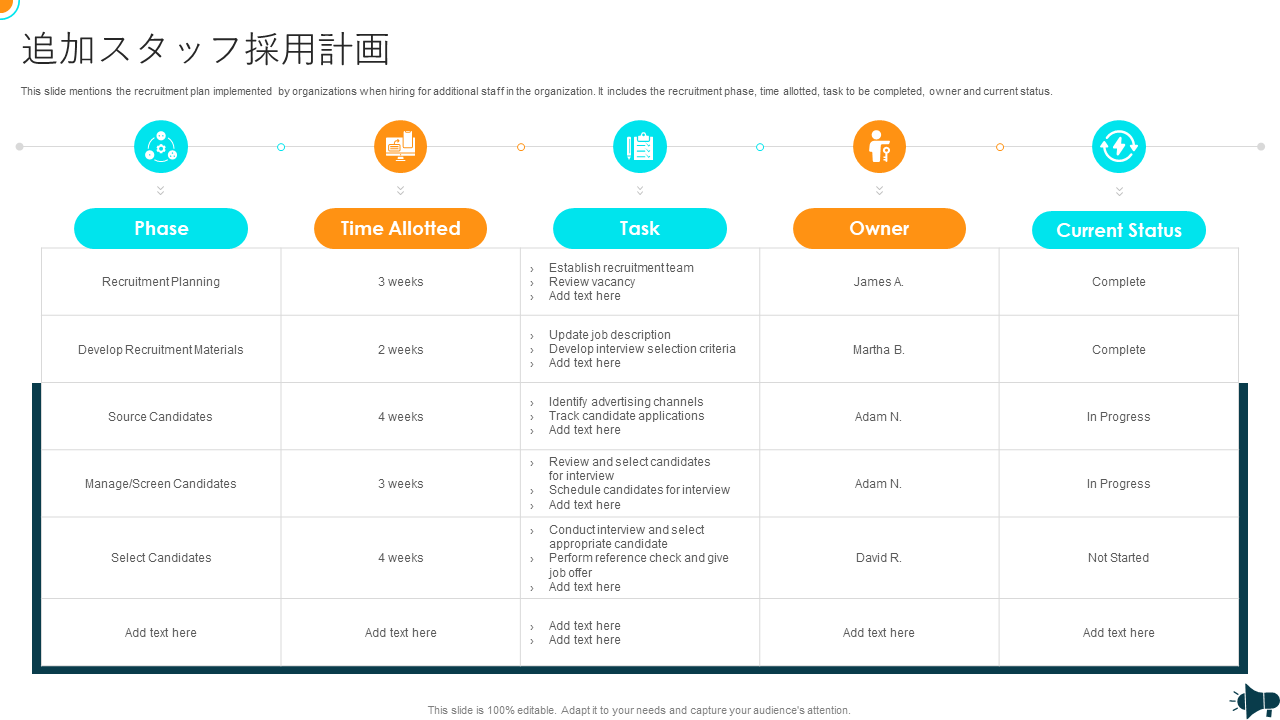
Task: Click the chevron below the Current Status icon
Action: point(1119,190)
